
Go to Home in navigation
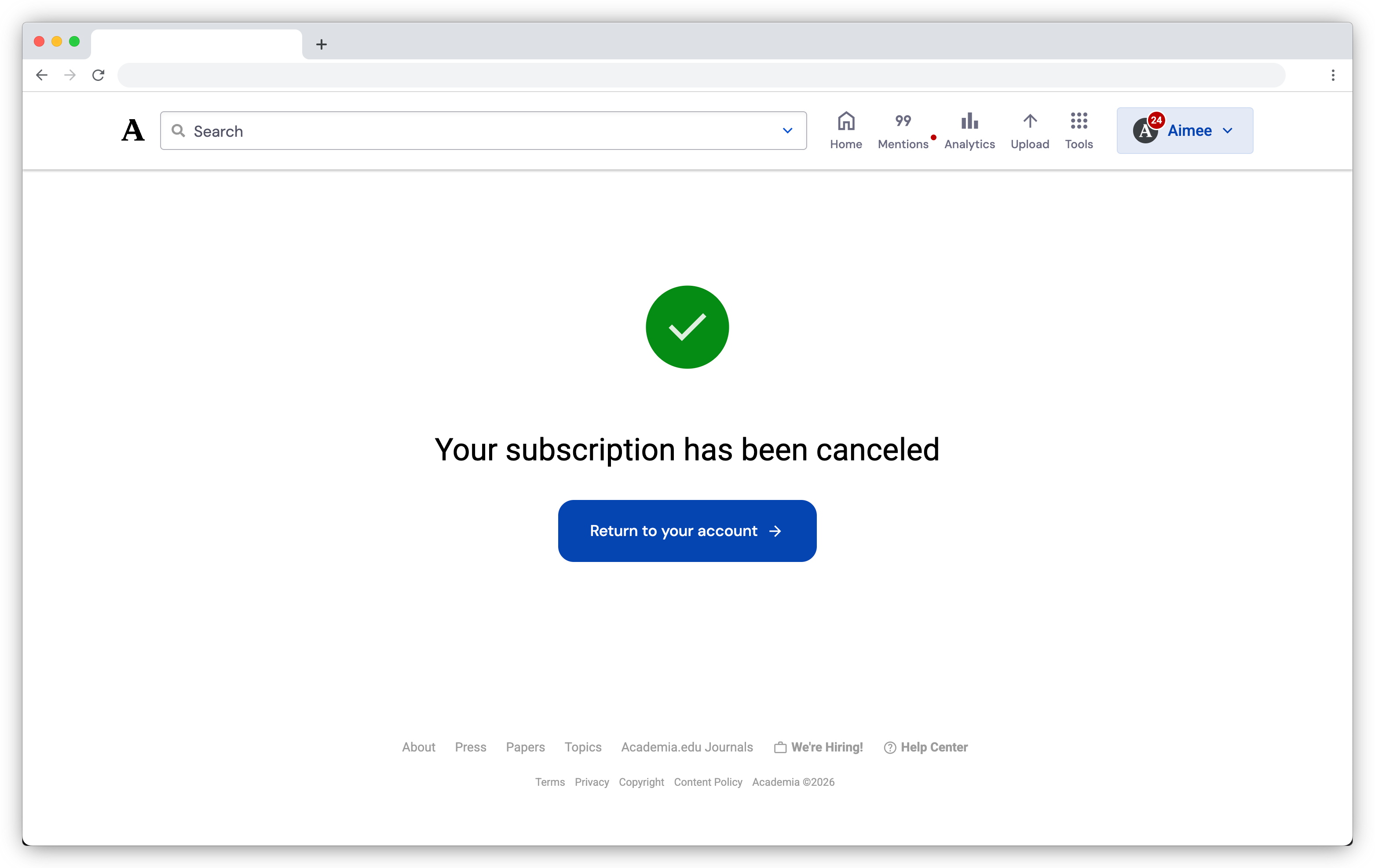click(846, 131)
